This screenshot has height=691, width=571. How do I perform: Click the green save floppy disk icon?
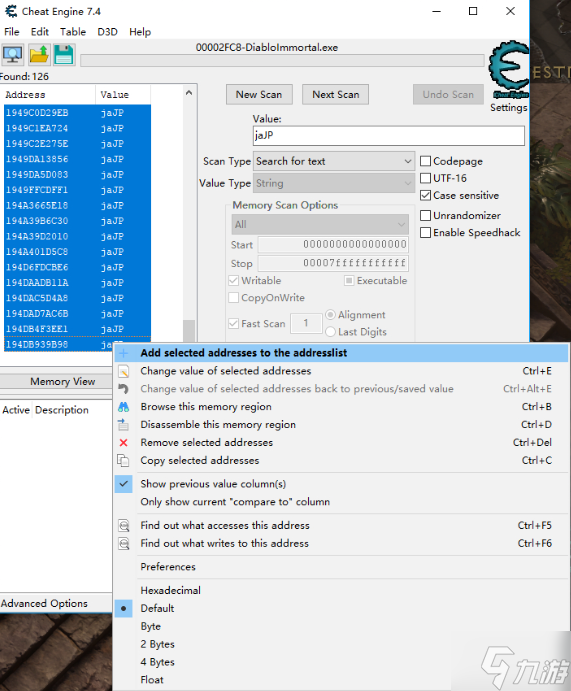click(64, 55)
